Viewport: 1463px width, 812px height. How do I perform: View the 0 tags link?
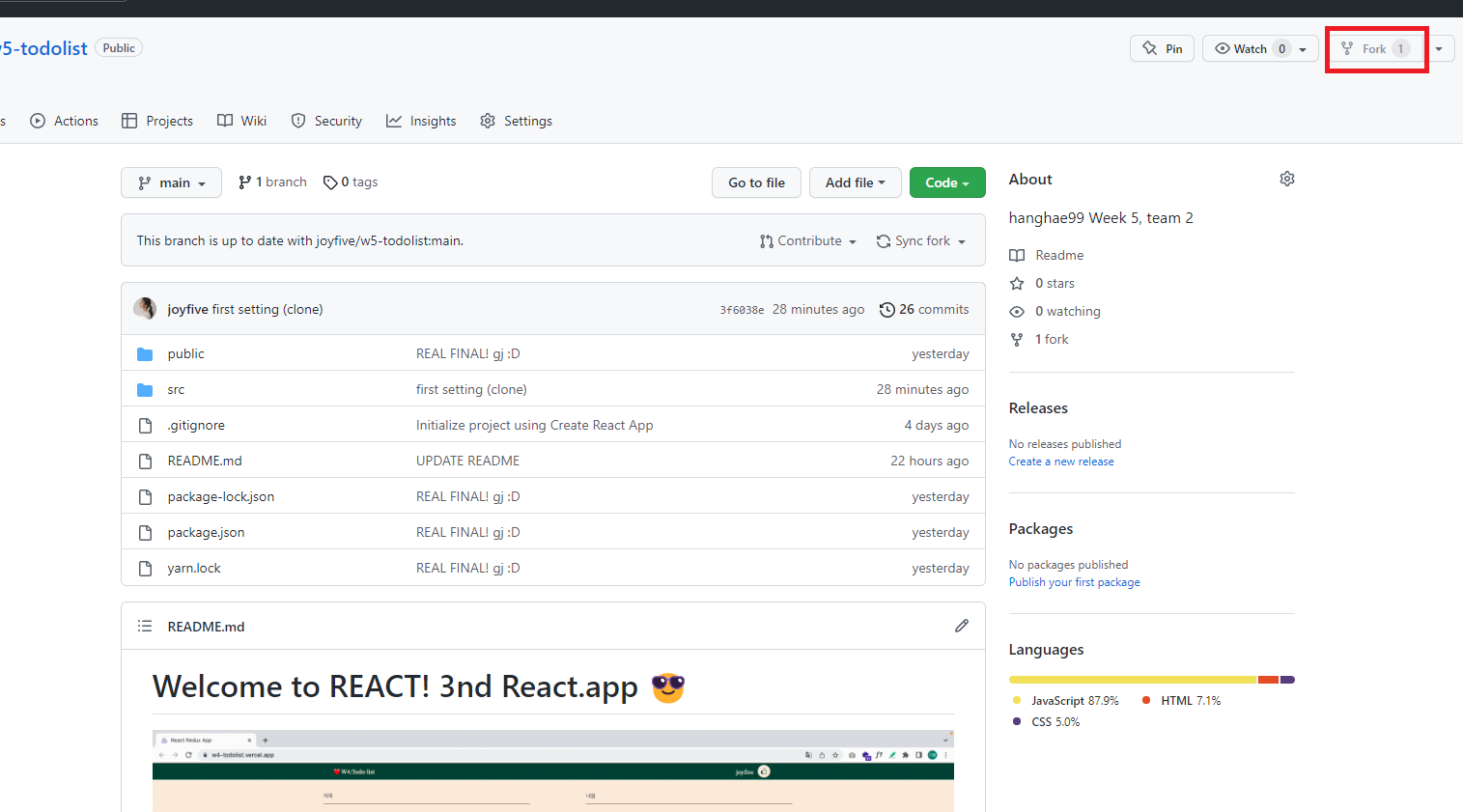click(351, 182)
